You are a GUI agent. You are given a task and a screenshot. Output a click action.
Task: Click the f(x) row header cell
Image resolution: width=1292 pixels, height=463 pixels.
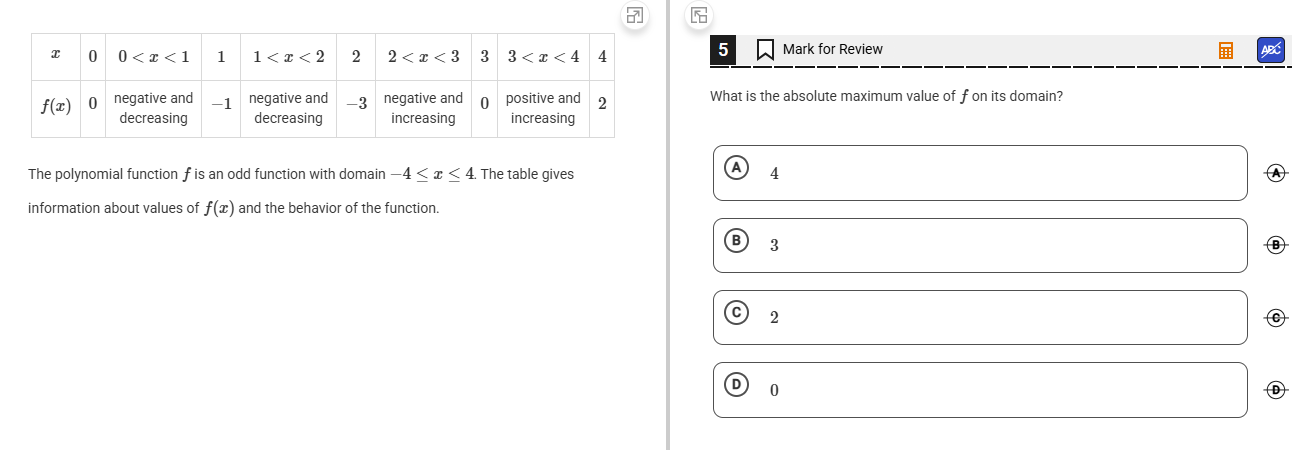click(55, 108)
